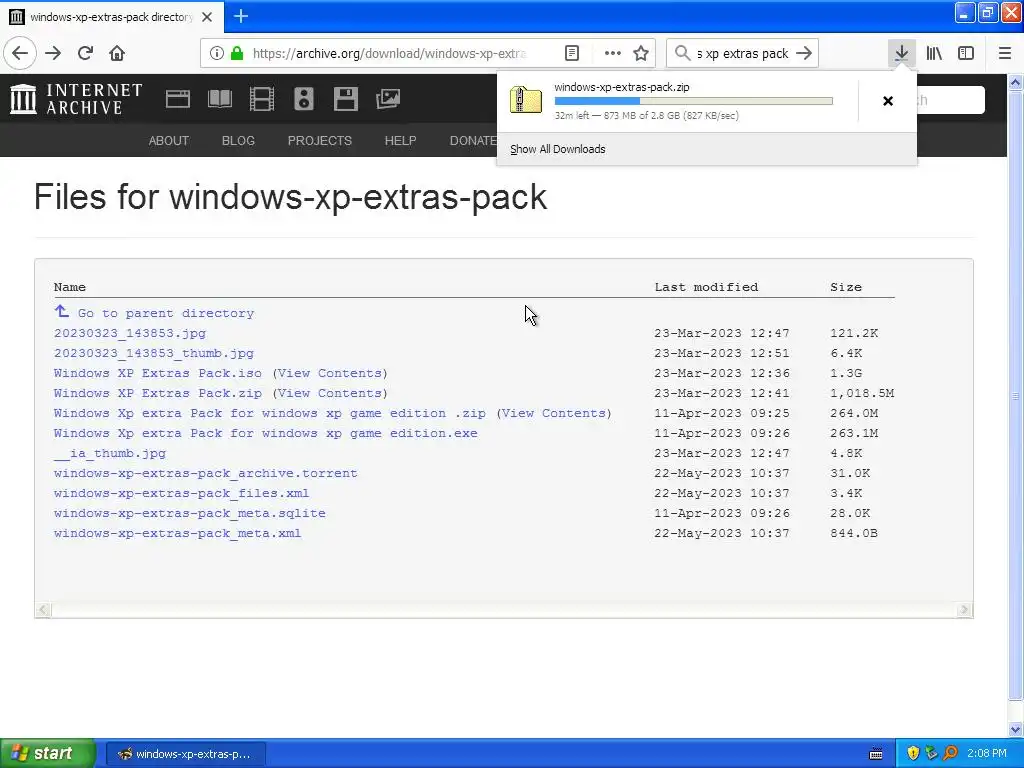The height and width of the screenshot is (768, 1024).
Task: Toggle reader view in address bar
Action: (x=571, y=53)
